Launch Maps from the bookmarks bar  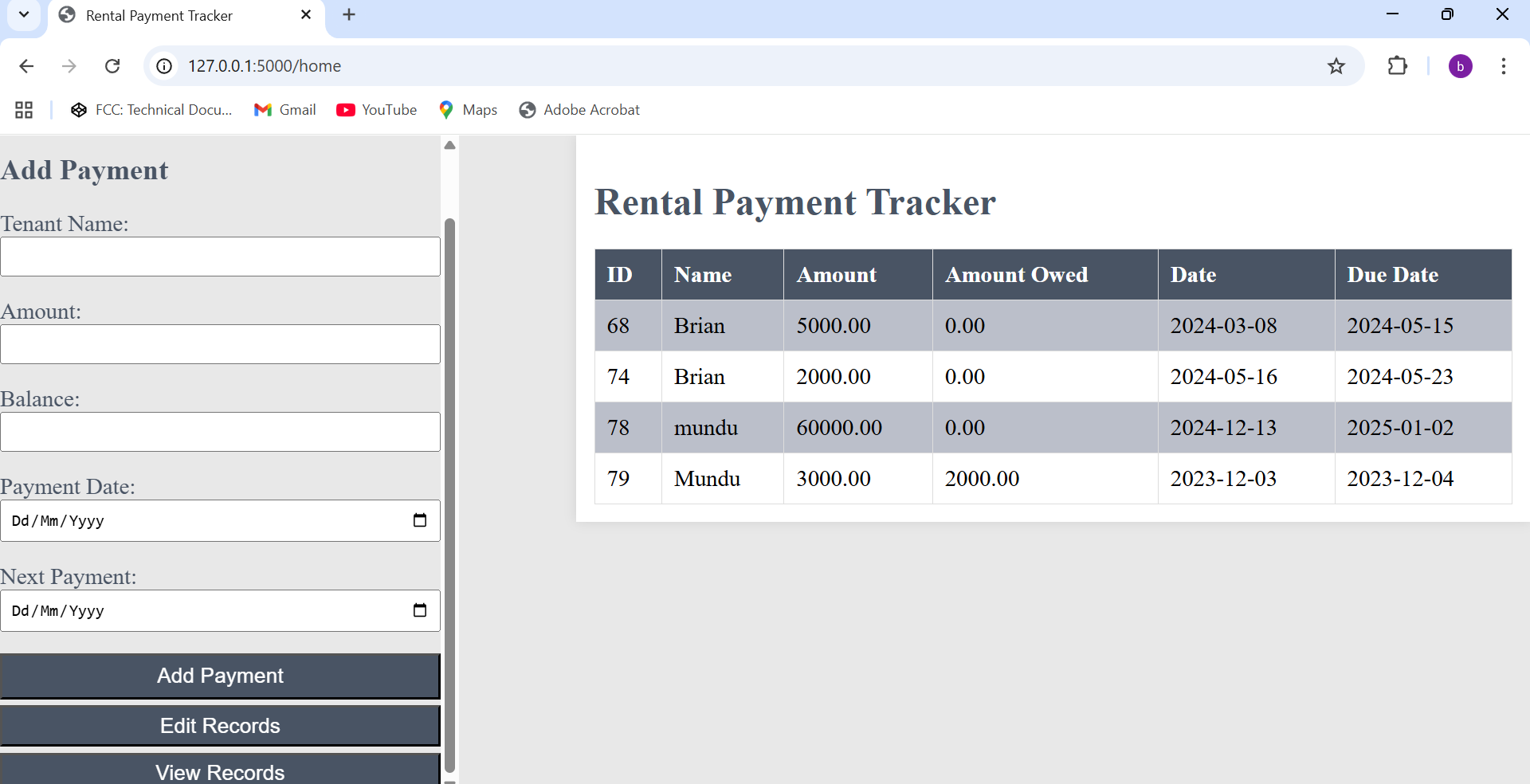coord(468,110)
